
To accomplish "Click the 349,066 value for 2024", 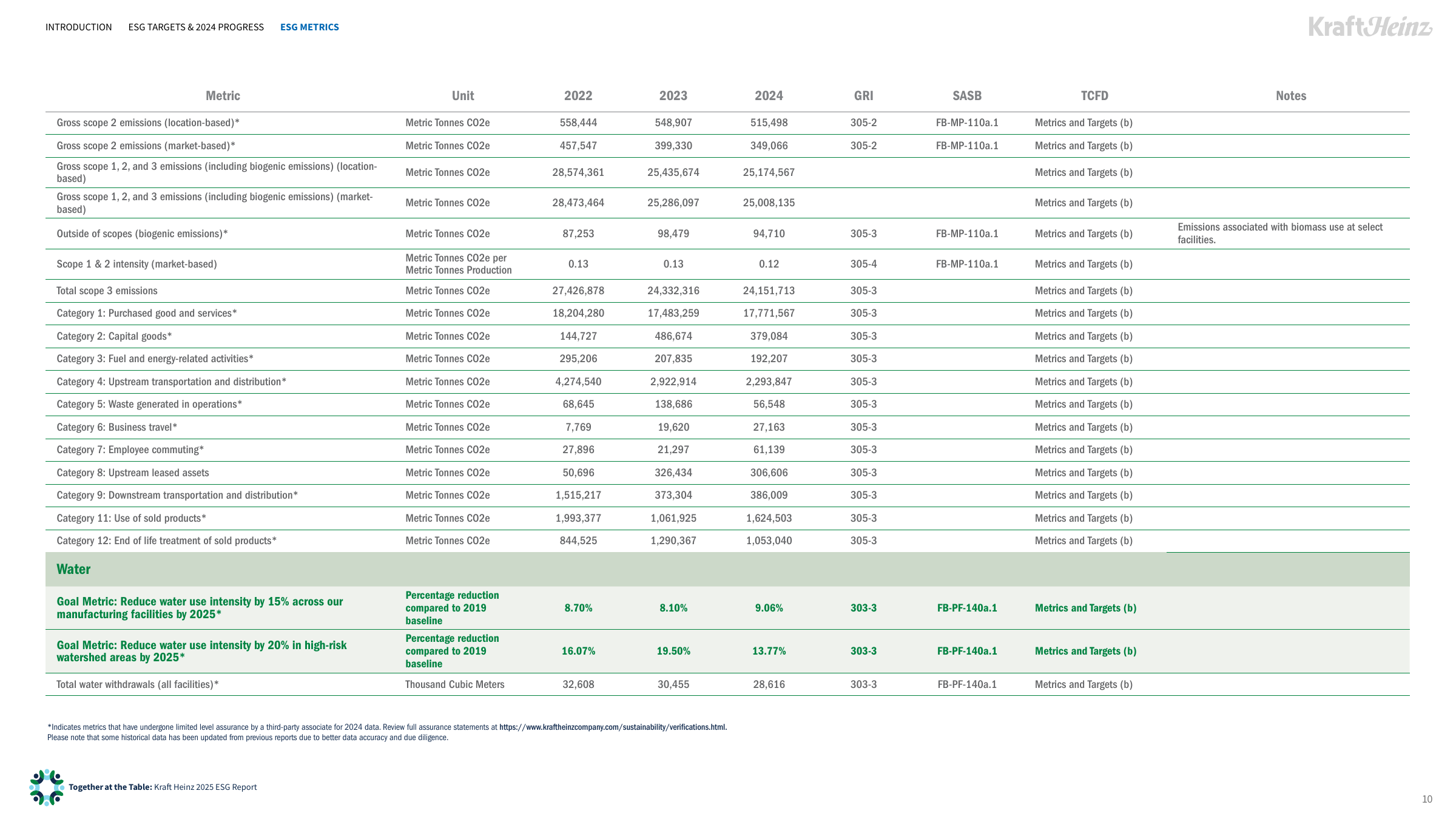I will click(769, 146).
